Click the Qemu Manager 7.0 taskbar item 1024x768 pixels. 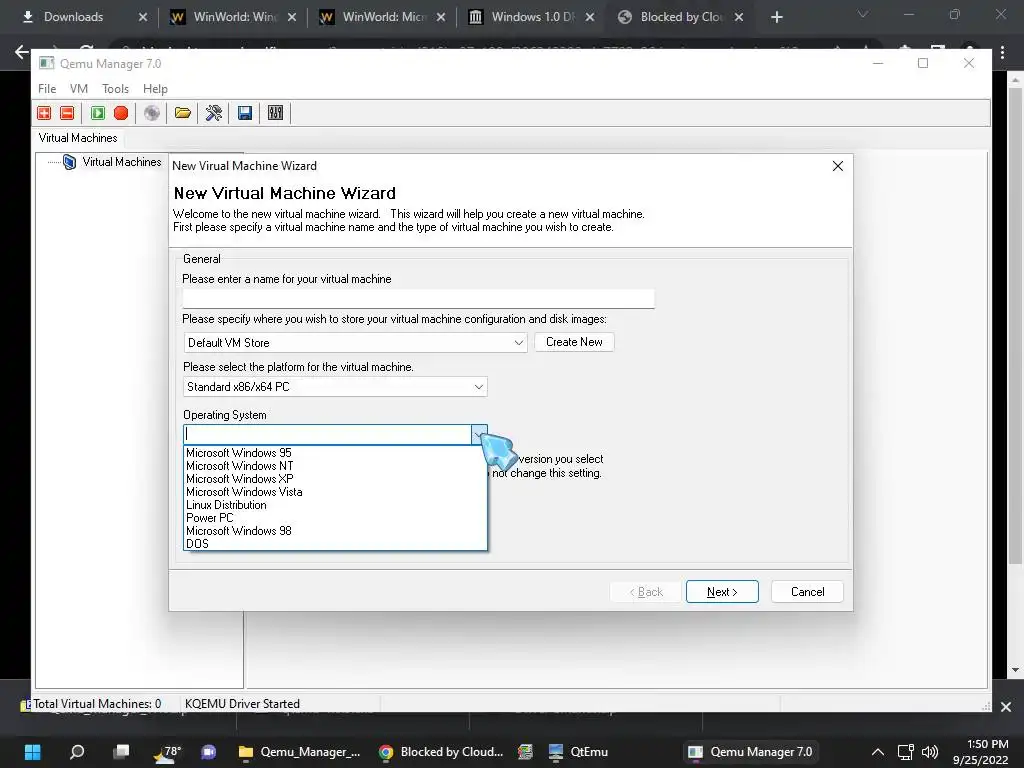pos(750,752)
